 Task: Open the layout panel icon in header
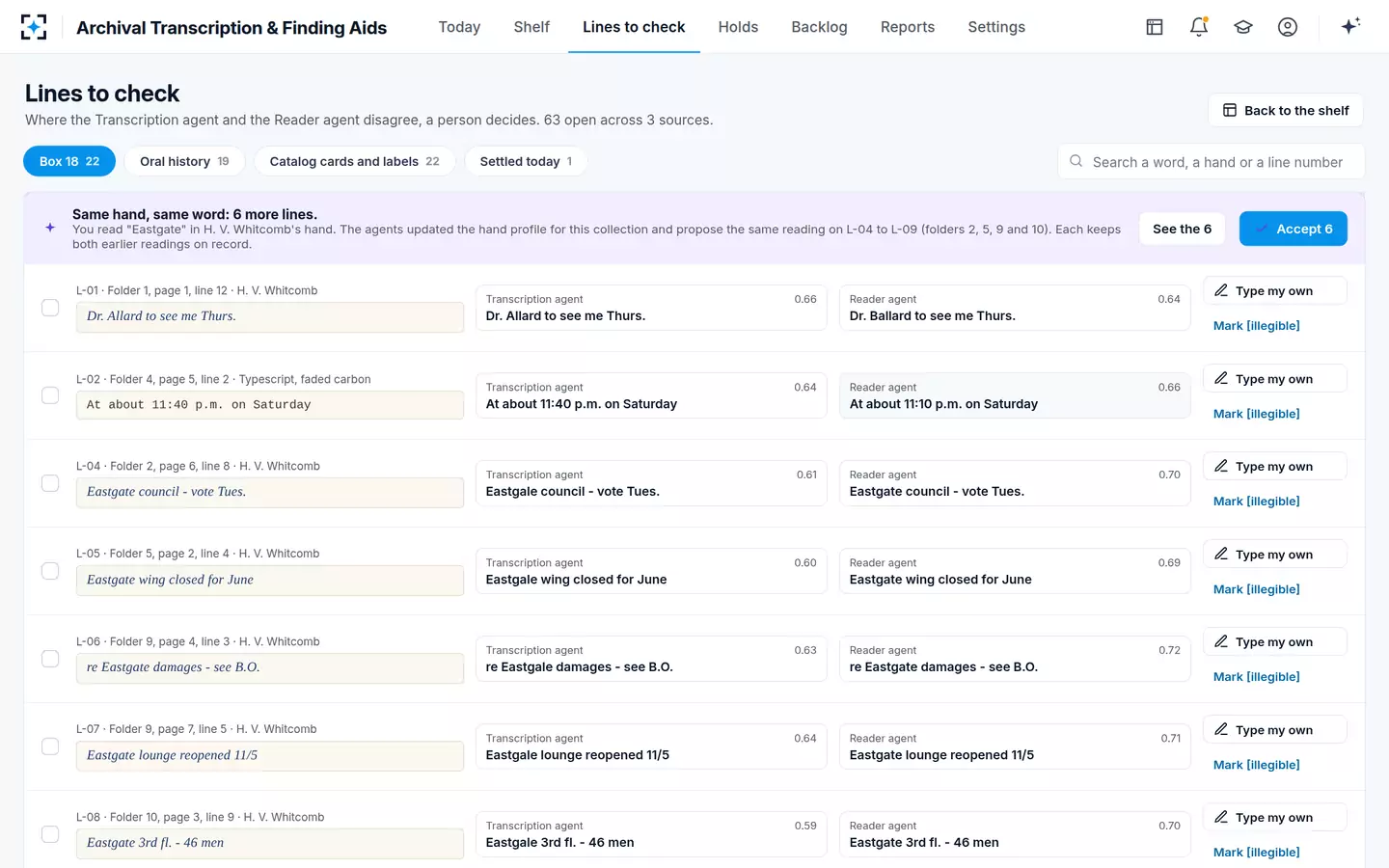(x=1155, y=27)
